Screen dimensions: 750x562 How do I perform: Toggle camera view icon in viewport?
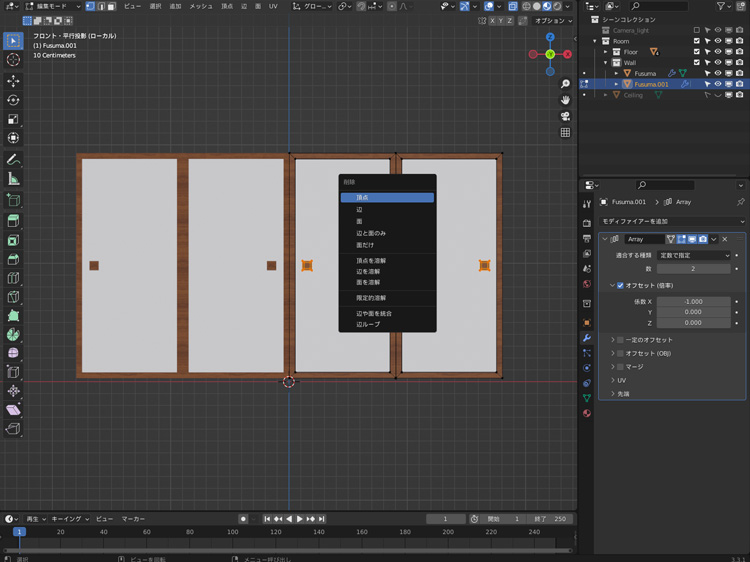pyautogui.click(x=565, y=116)
